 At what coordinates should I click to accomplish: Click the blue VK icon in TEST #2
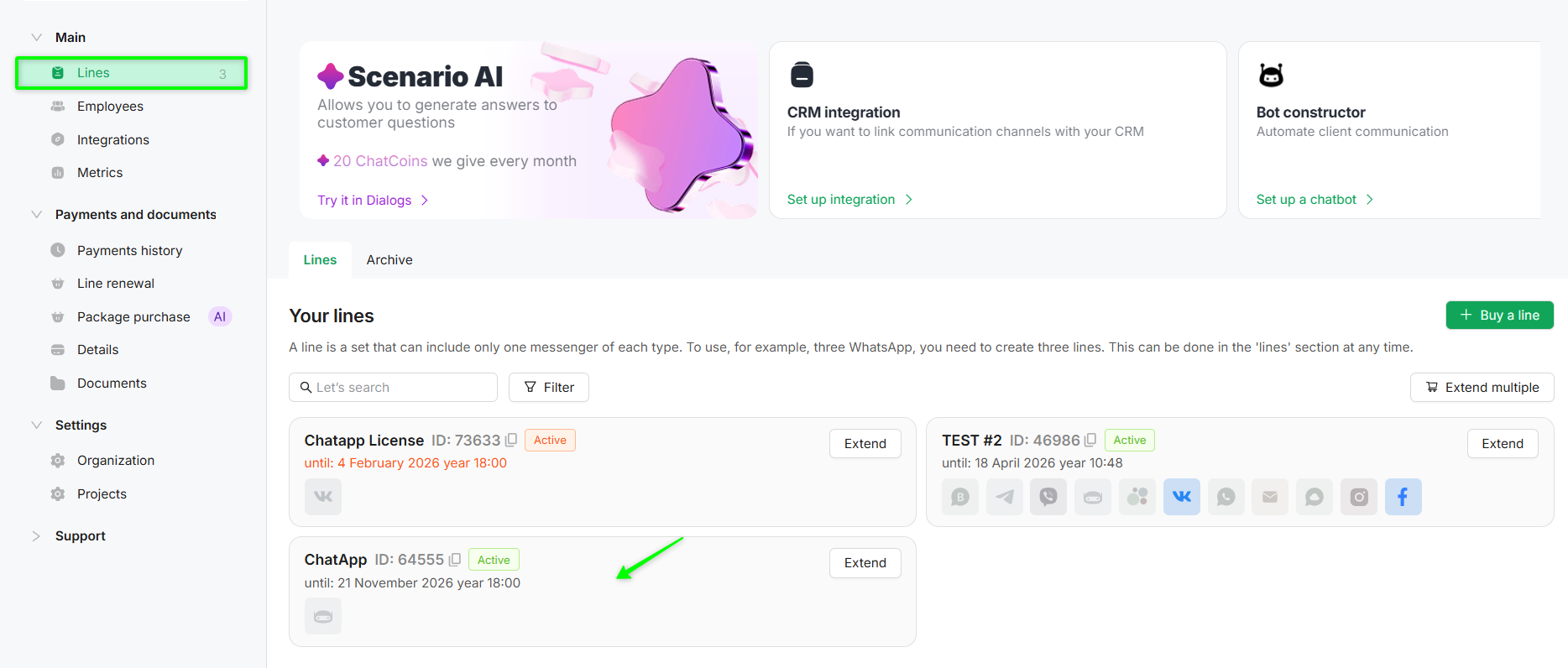click(1181, 497)
